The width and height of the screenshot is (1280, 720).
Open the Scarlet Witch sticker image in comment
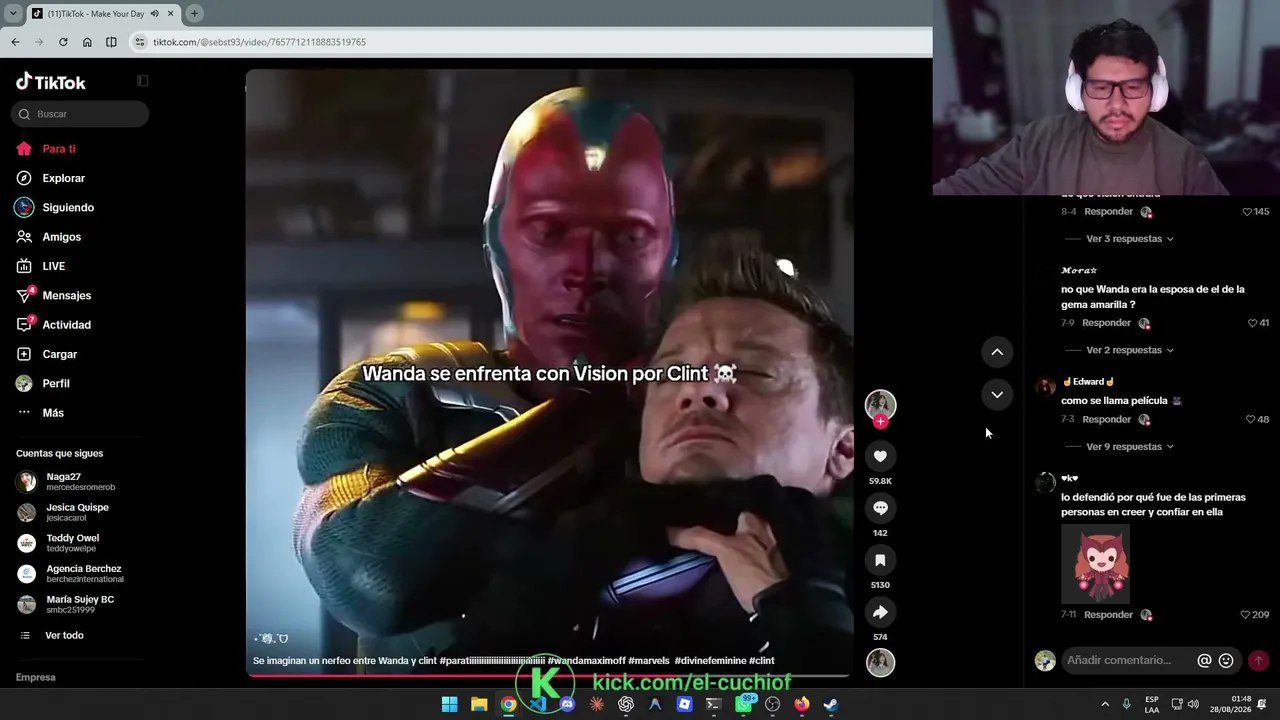point(1095,563)
